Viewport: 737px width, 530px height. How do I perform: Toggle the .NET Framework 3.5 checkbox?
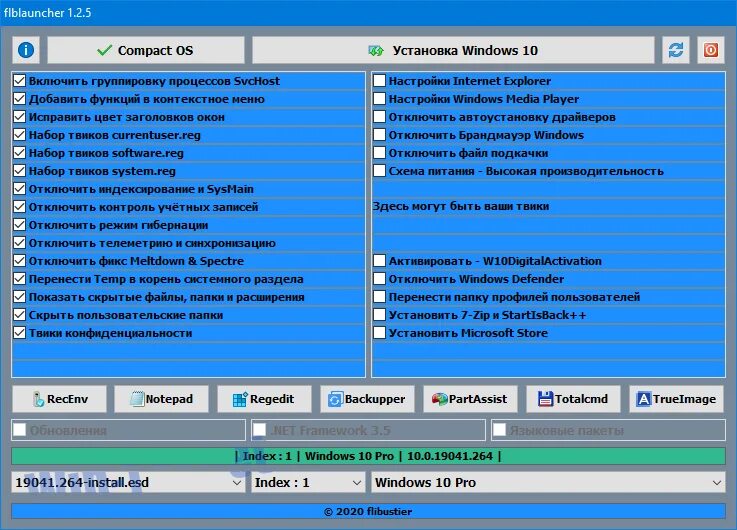[x=259, y=429]
